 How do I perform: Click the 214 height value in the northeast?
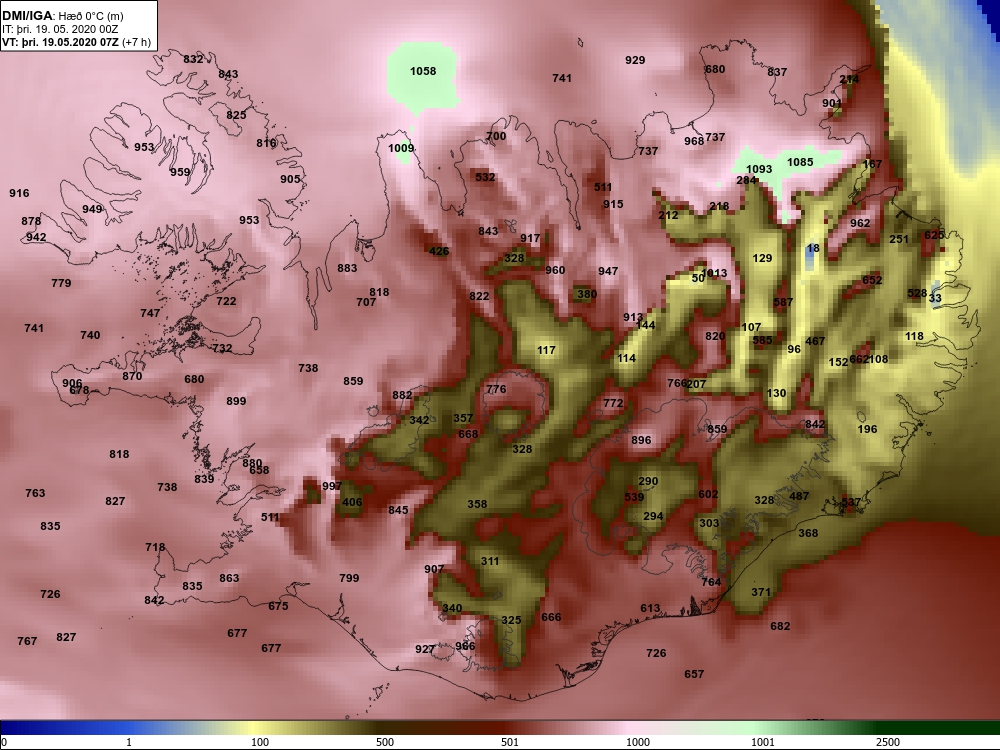click(x=849, y=80)
